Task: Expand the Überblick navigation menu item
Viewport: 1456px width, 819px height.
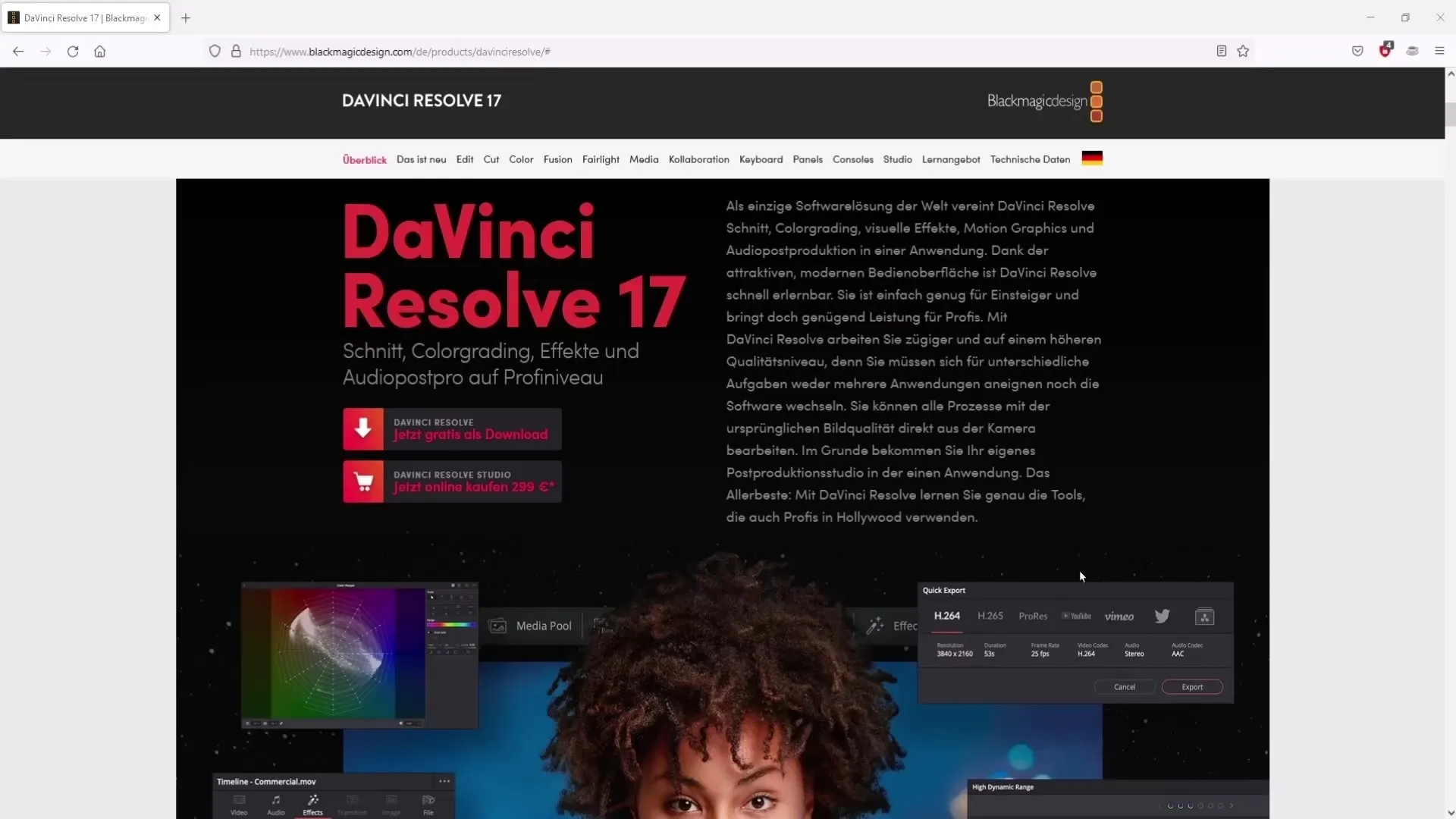Action: pos(365,159)
